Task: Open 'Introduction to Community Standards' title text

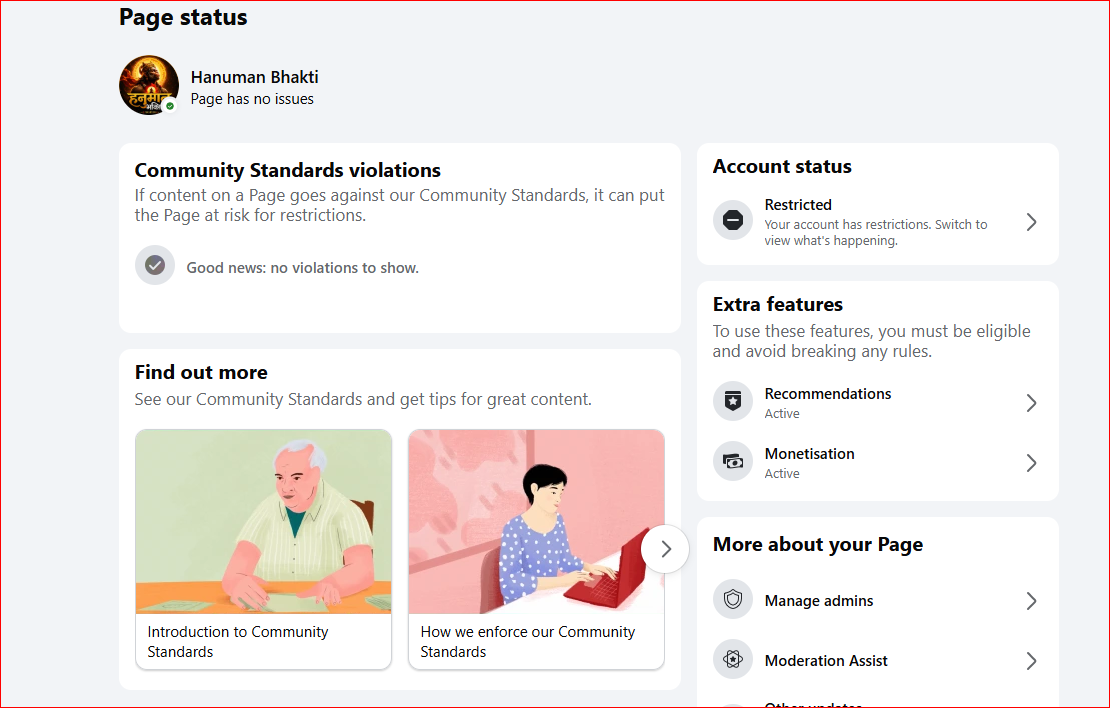Action: click(238, 641)
